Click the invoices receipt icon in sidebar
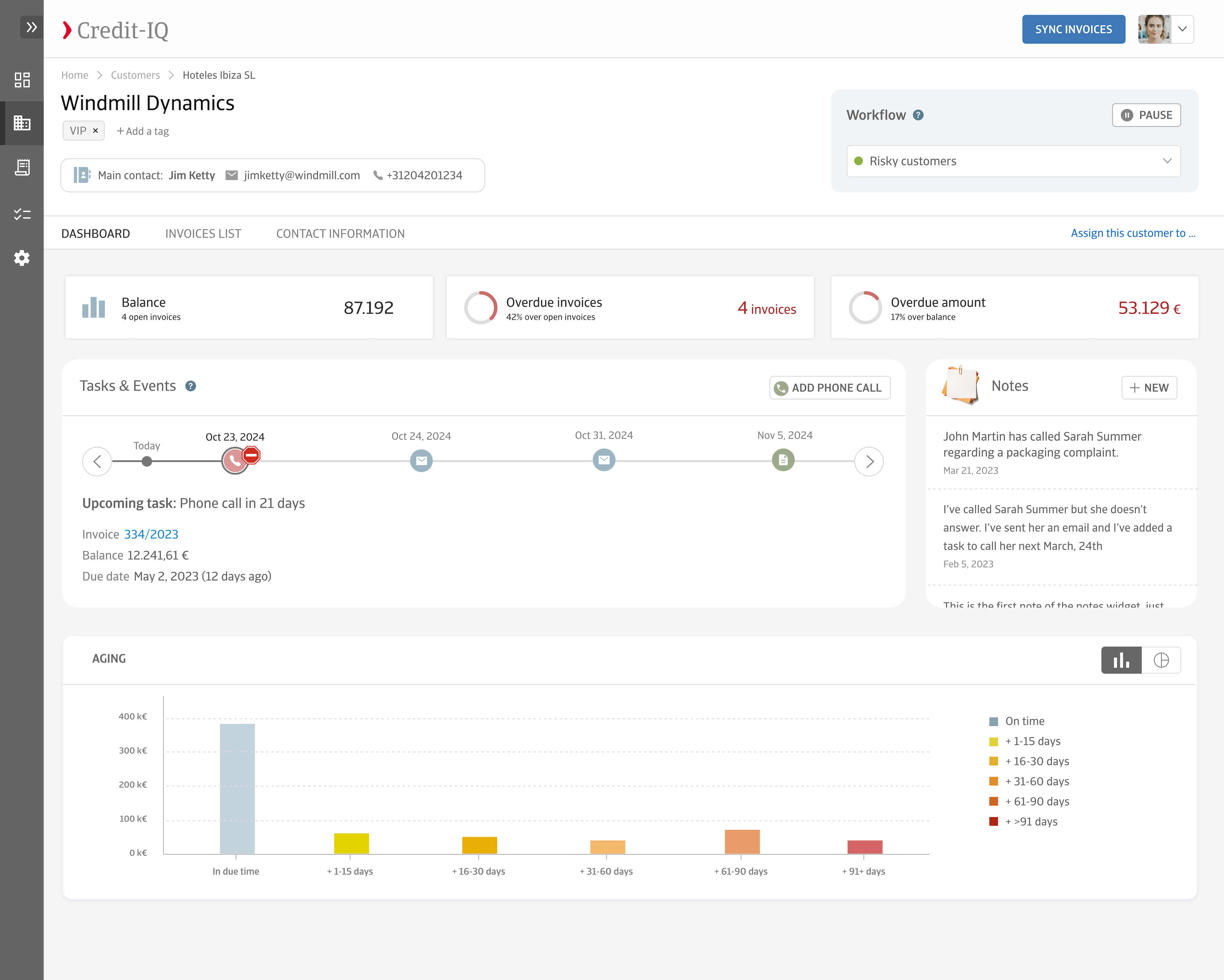This screenshot has height=980, width=1224. click(22, 167)
